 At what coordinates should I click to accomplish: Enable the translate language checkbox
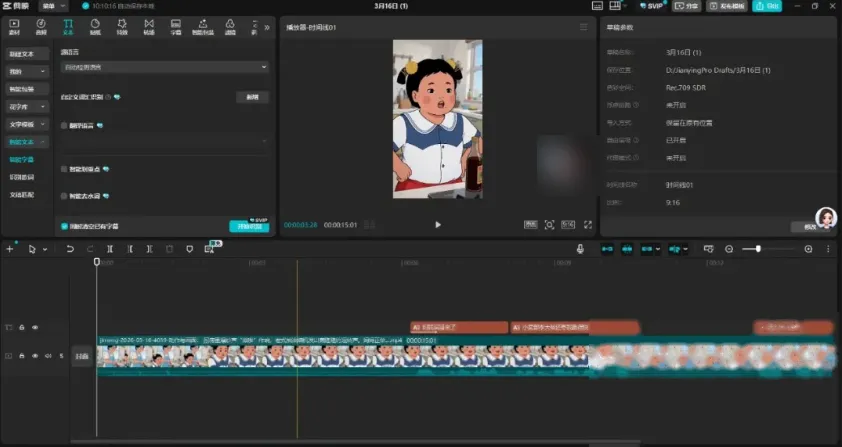tap(64, 126)
